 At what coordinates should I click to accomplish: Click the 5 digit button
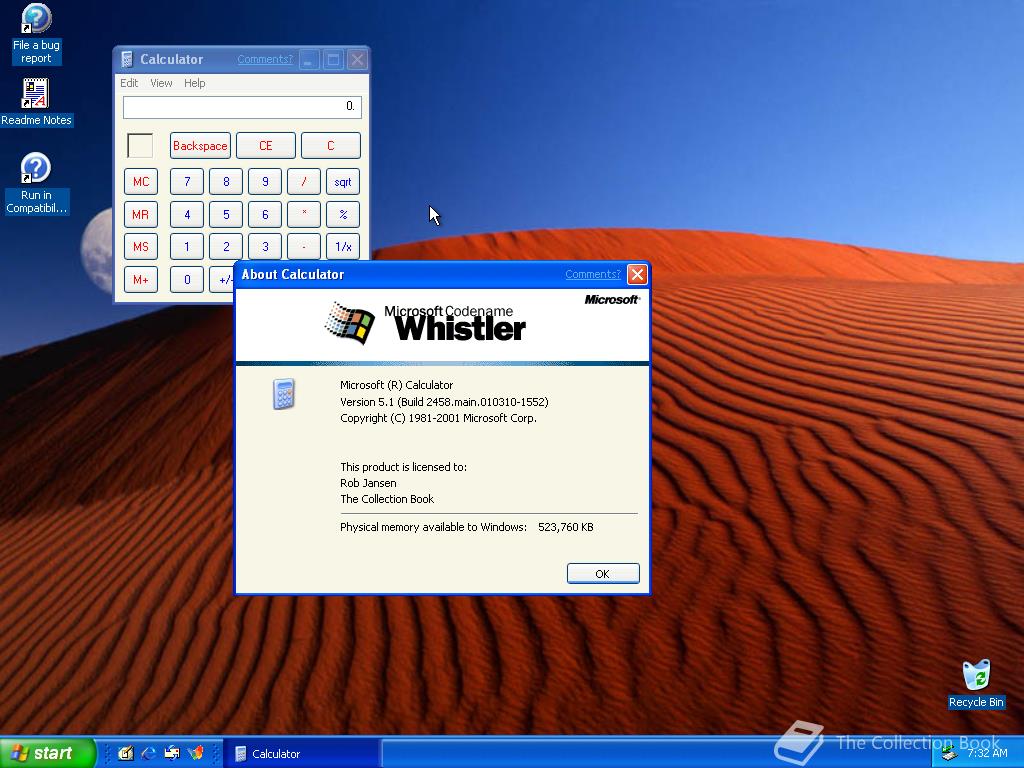(226, 214)
